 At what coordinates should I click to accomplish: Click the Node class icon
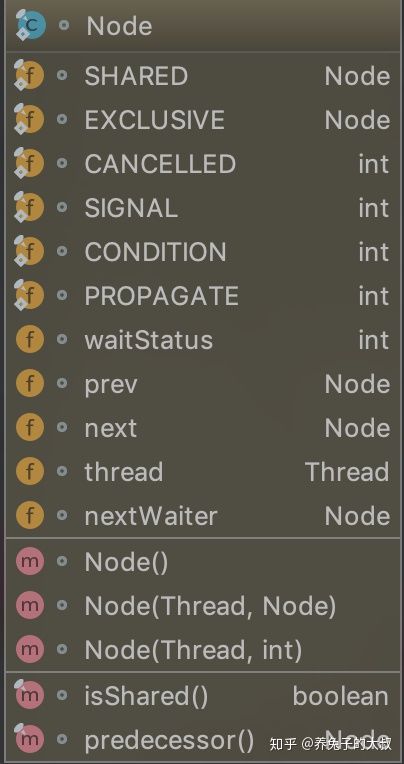pyautogui.click(x=30, y=25)
